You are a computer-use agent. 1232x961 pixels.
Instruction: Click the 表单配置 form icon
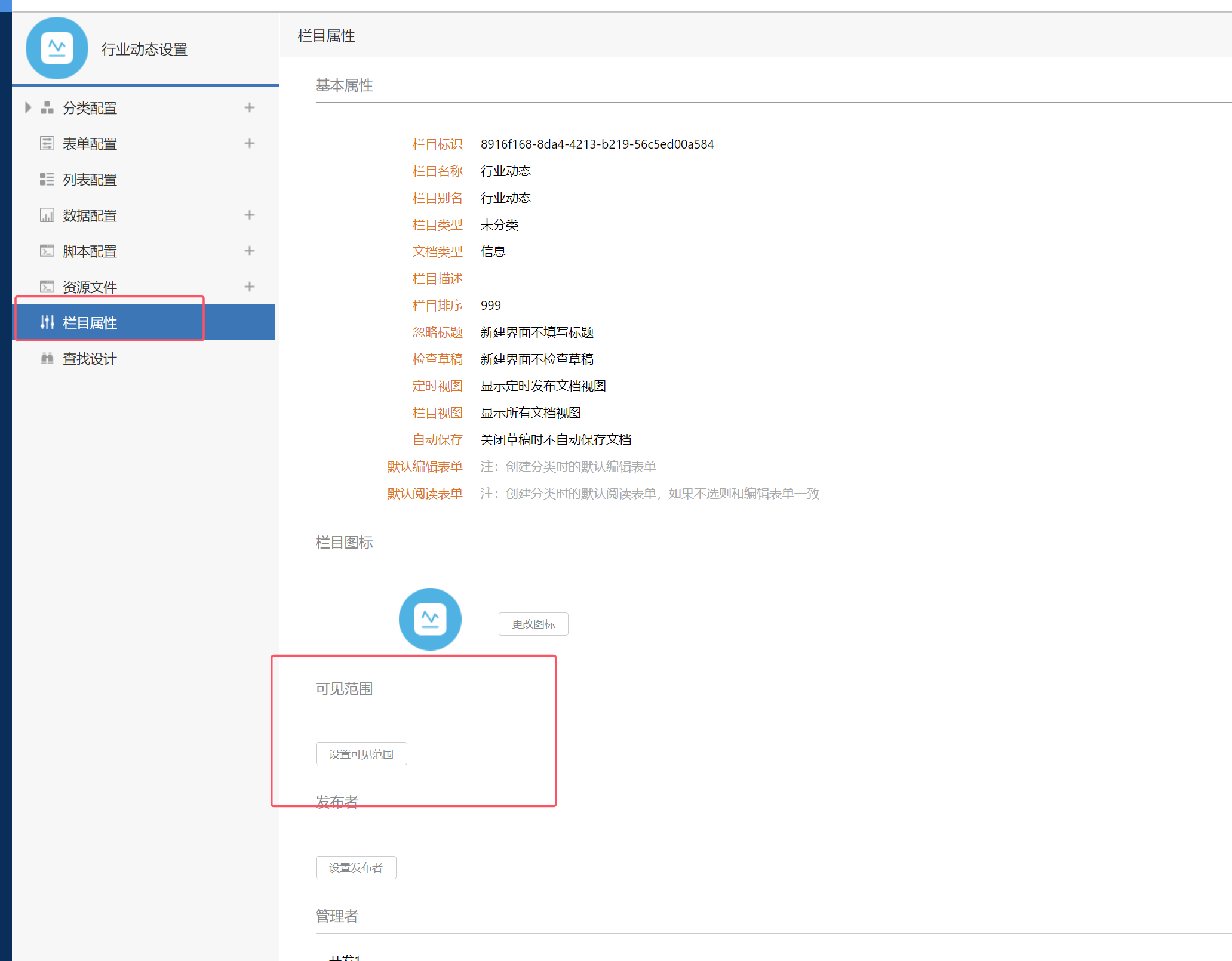[x=47, y=144]
